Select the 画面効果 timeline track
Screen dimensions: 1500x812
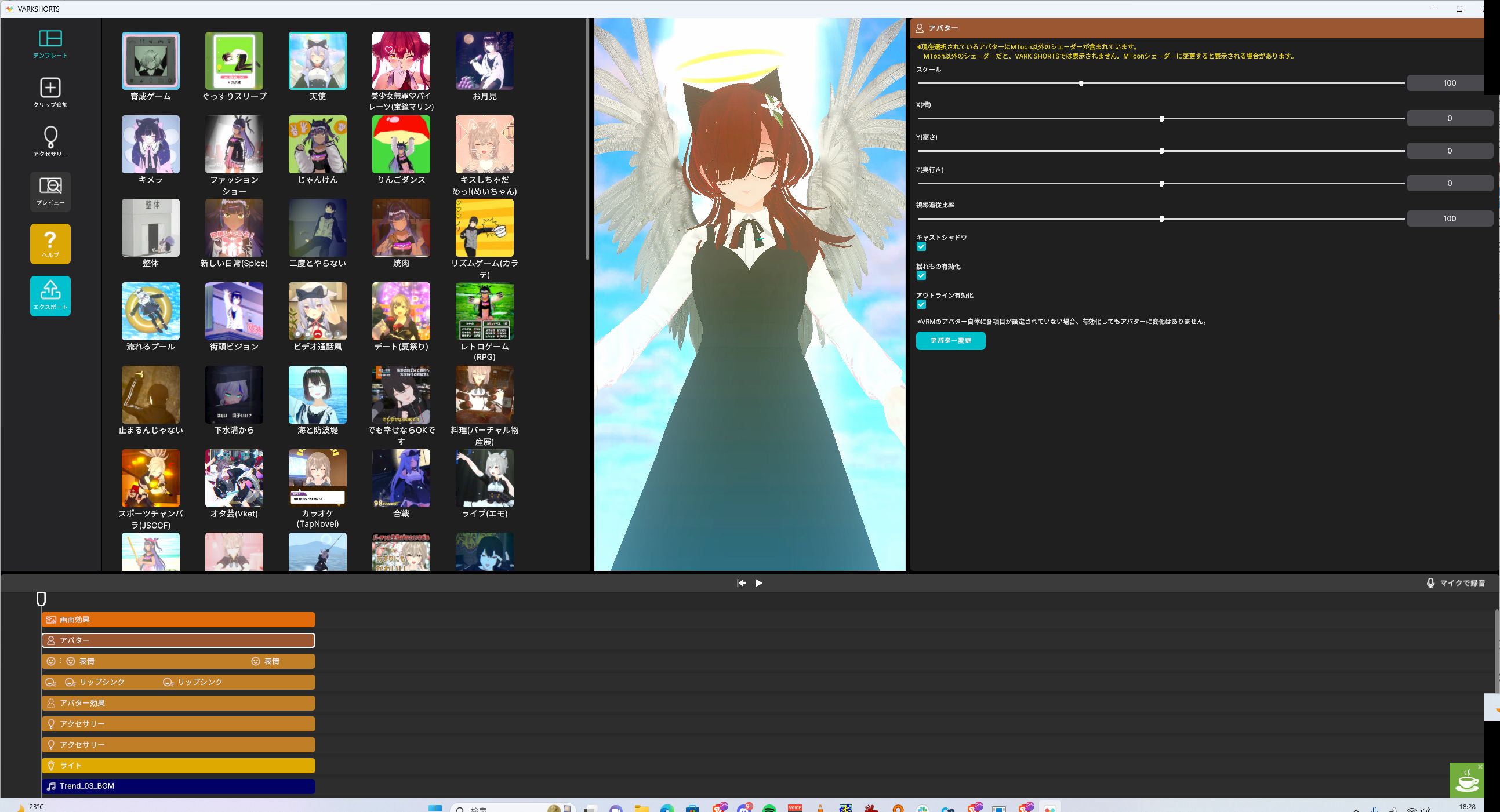tap(178, 620)
